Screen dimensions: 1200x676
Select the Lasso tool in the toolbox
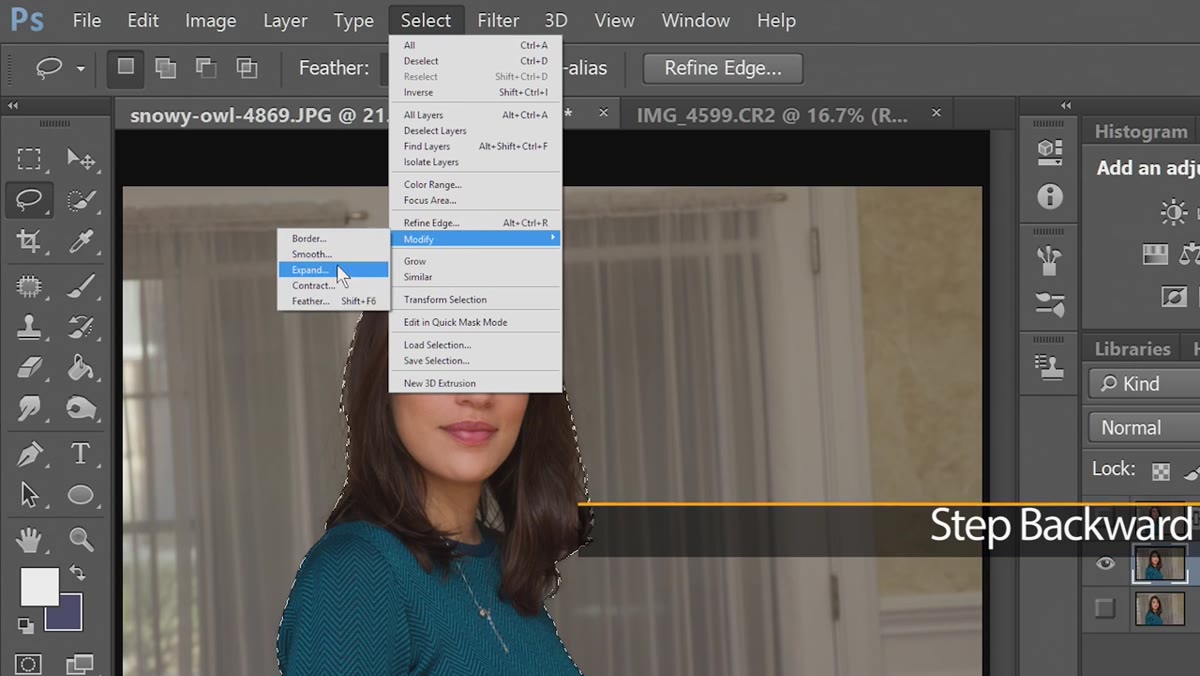click(x=29, y=200)
